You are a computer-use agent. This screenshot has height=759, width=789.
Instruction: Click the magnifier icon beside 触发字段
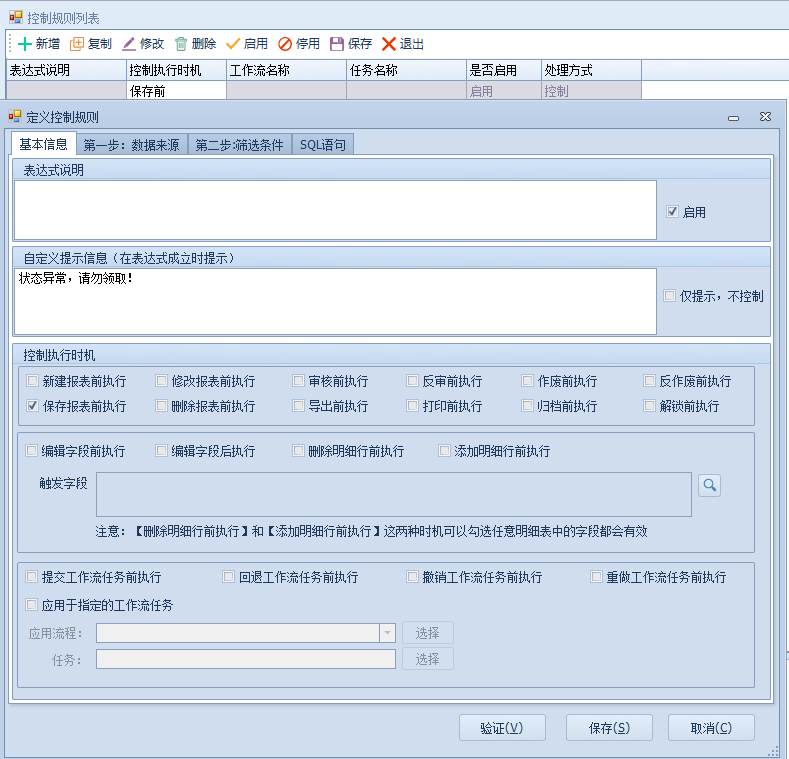tap(709, 485)
